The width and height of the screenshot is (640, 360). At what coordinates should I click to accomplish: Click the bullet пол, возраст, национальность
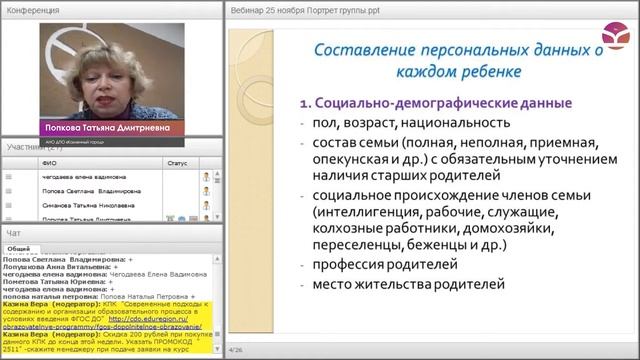click(x=411, y=122)
